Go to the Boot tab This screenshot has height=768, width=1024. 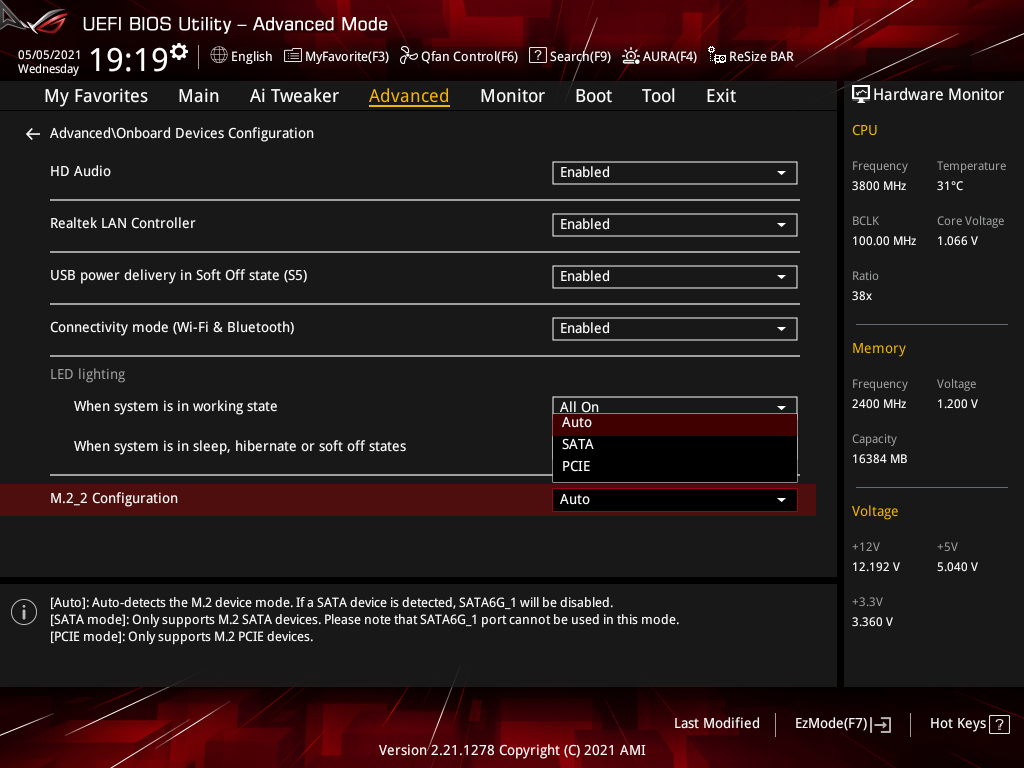tap(593, 96)
